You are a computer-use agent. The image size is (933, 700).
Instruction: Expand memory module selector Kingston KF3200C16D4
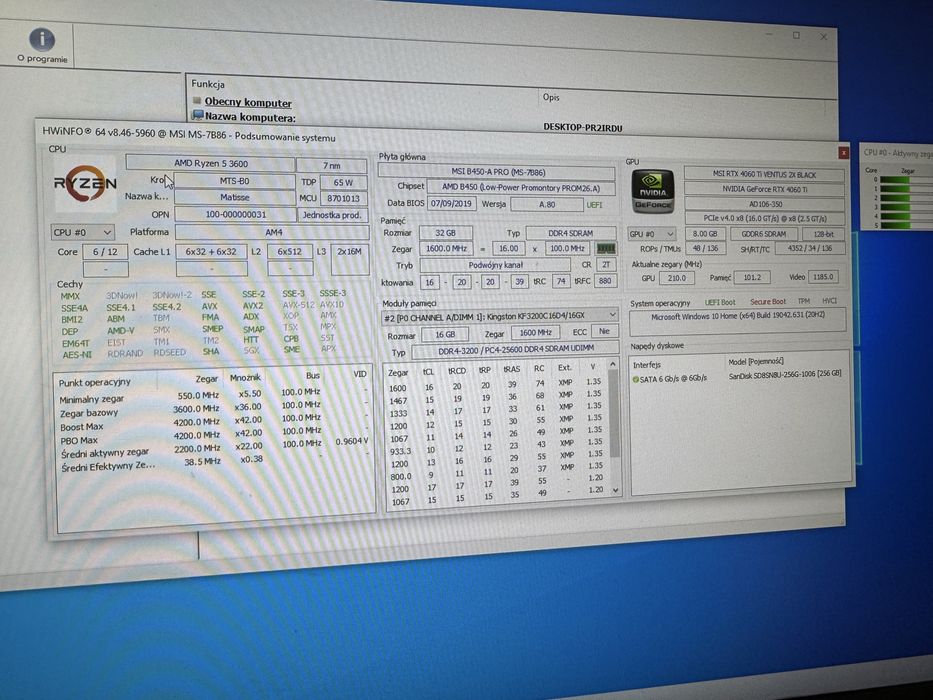(499, 316)
